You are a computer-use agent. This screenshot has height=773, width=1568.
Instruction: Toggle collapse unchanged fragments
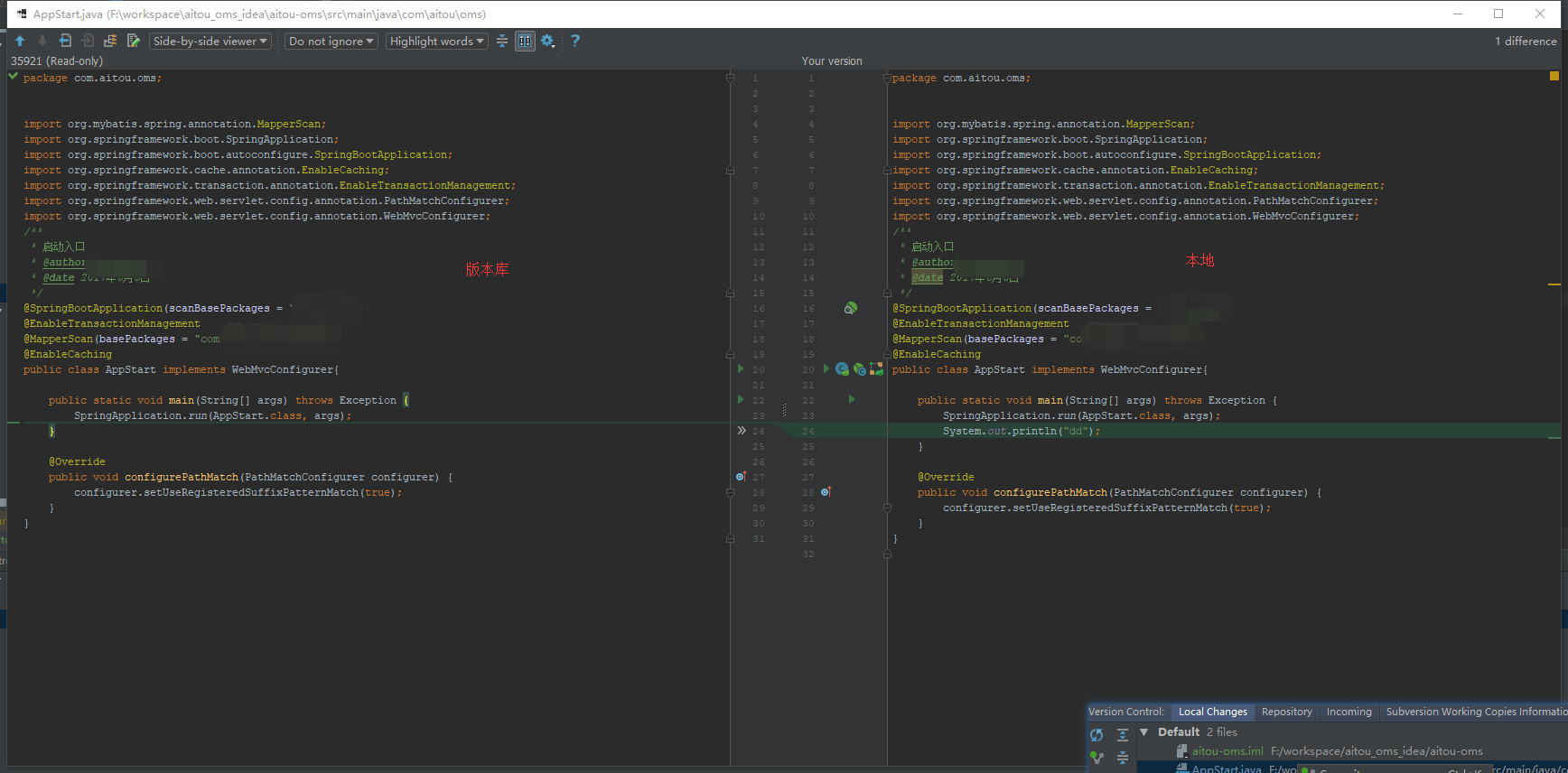click(x=502, y=41)
